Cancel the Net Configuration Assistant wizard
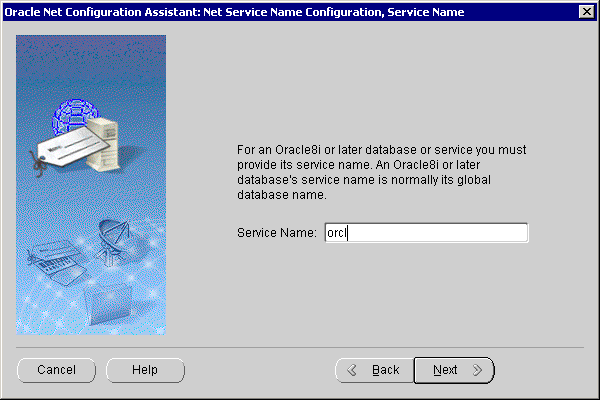This screenshot has height=400, width=600. [57, 370]
